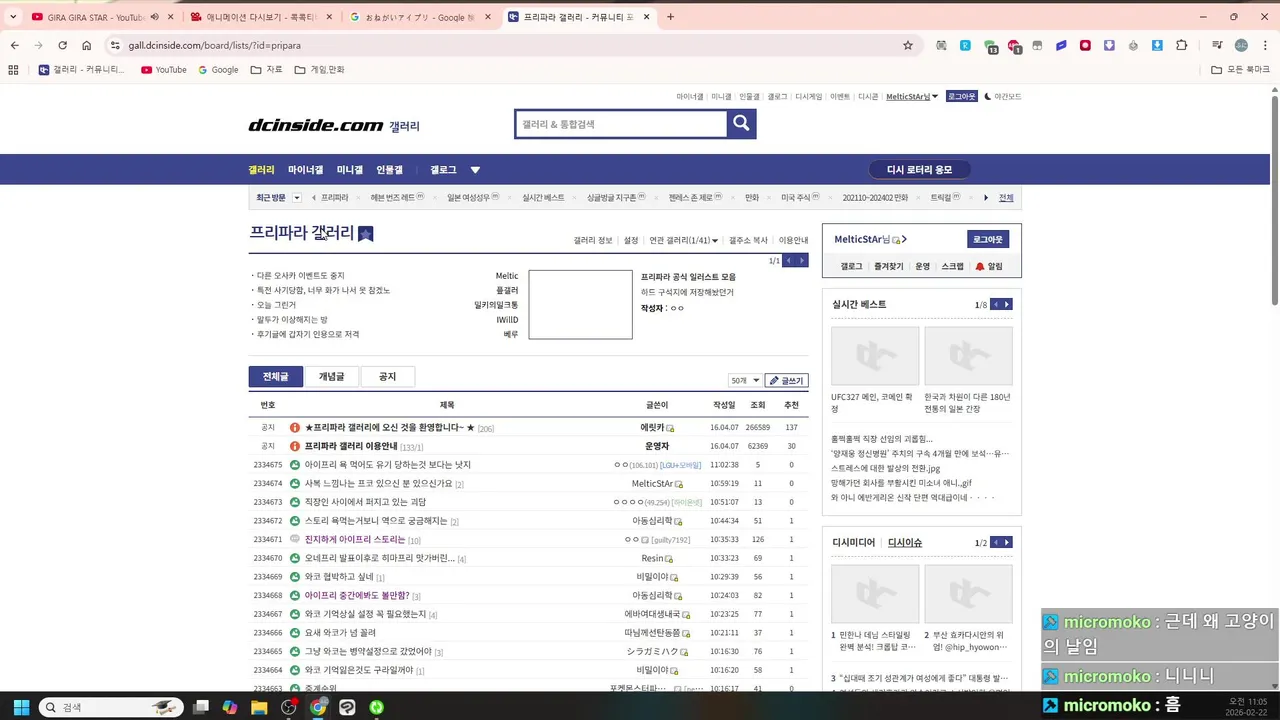Open 마이너갤 in main navigation
The width and height of the screenshot is (1280, 720).
tap(305, 170)
